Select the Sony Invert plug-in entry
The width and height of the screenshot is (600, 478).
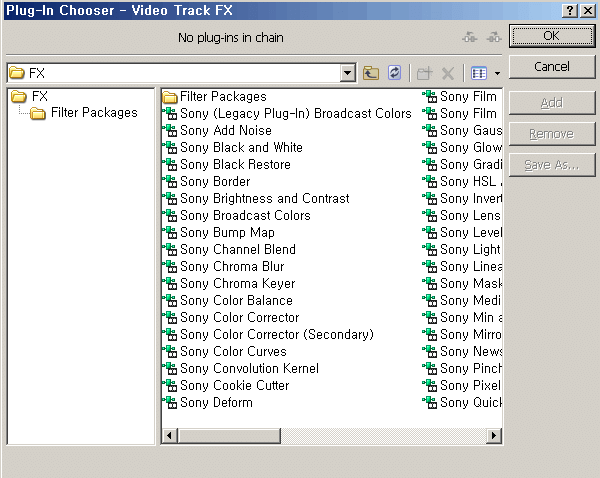point(462,198)
